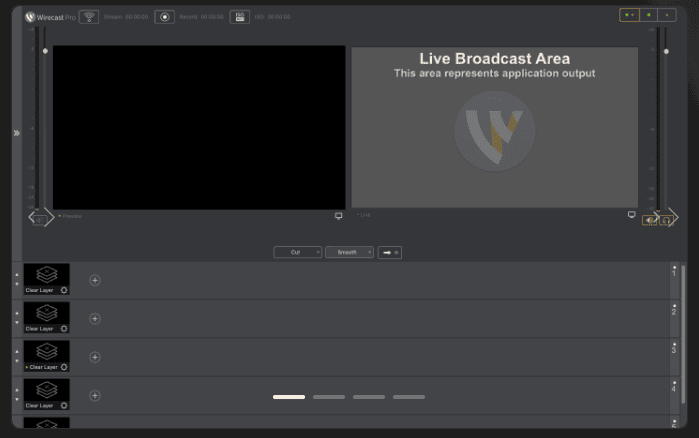Screen dimensions: 699x438
Task: Toggle the headphone monitoring button
Action: tap(666, 220)
